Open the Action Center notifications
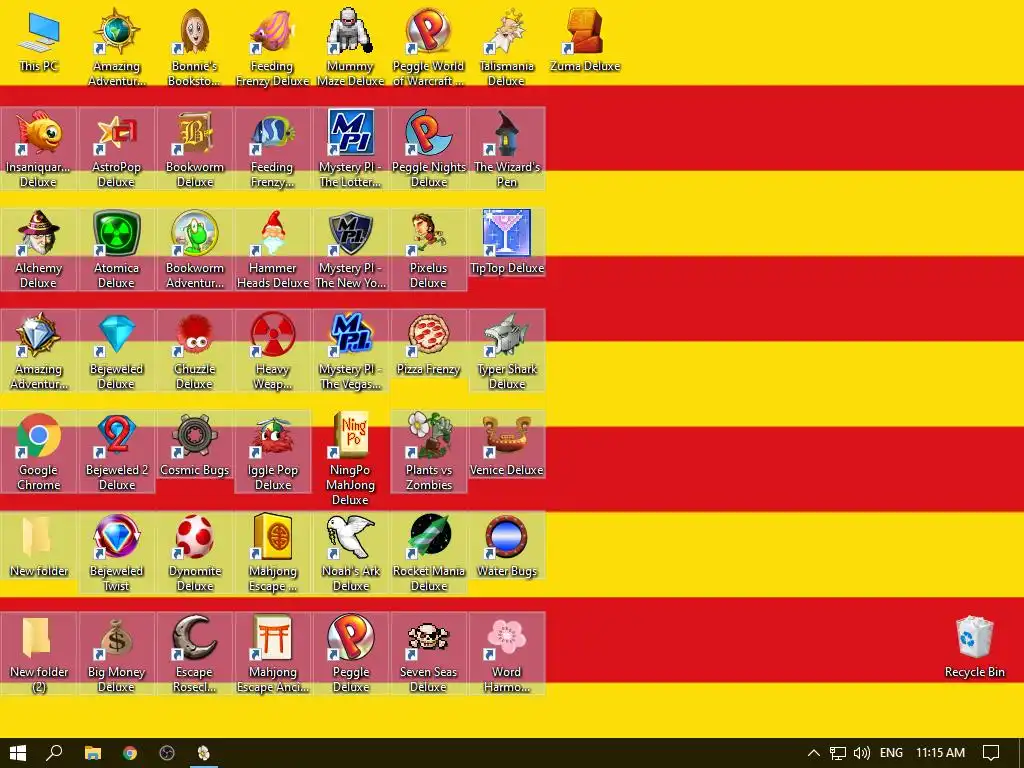The width and height of the screenshot is (1024, 768). (991, 753)
